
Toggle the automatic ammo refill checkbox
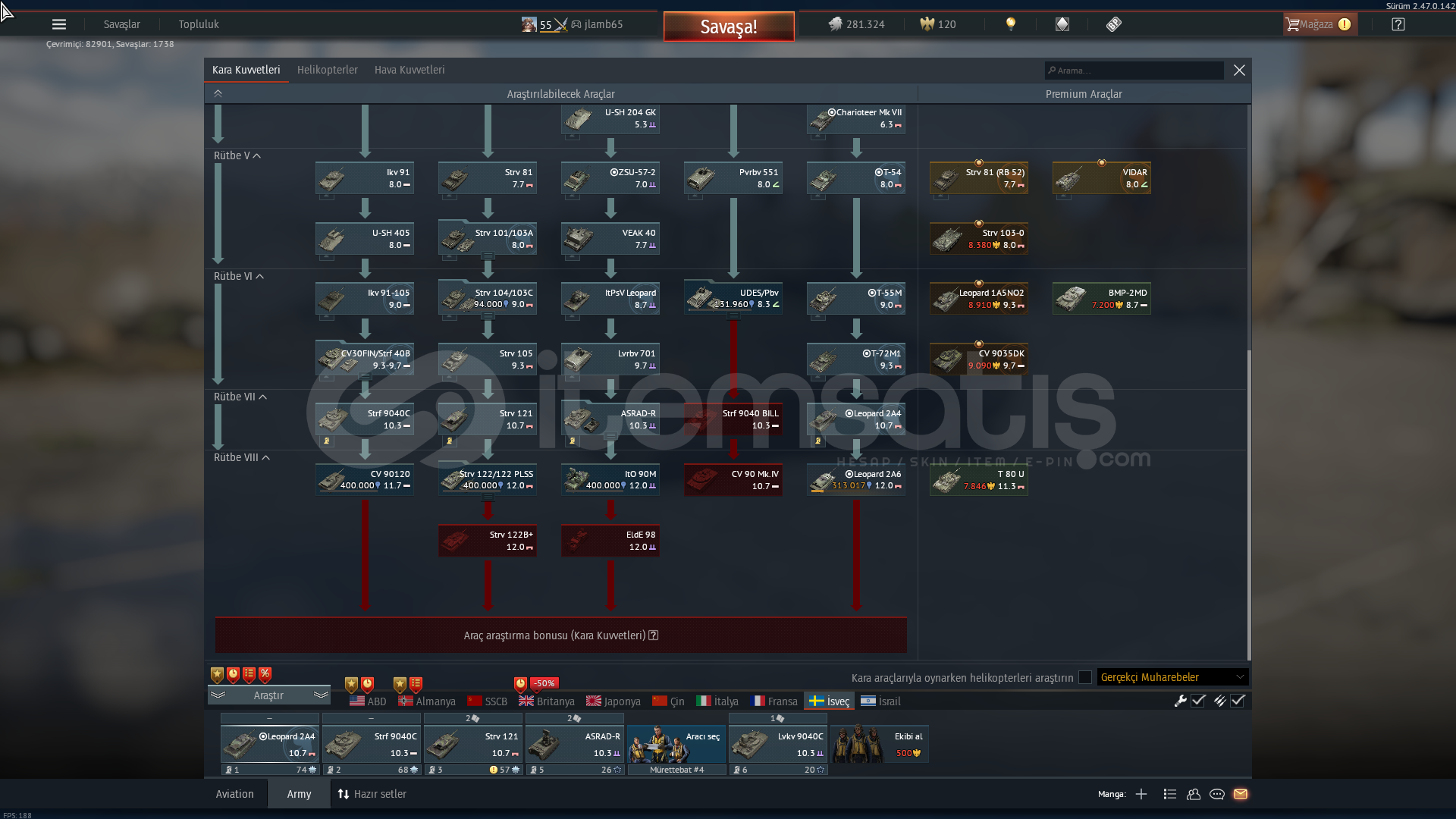point(1238,701)
